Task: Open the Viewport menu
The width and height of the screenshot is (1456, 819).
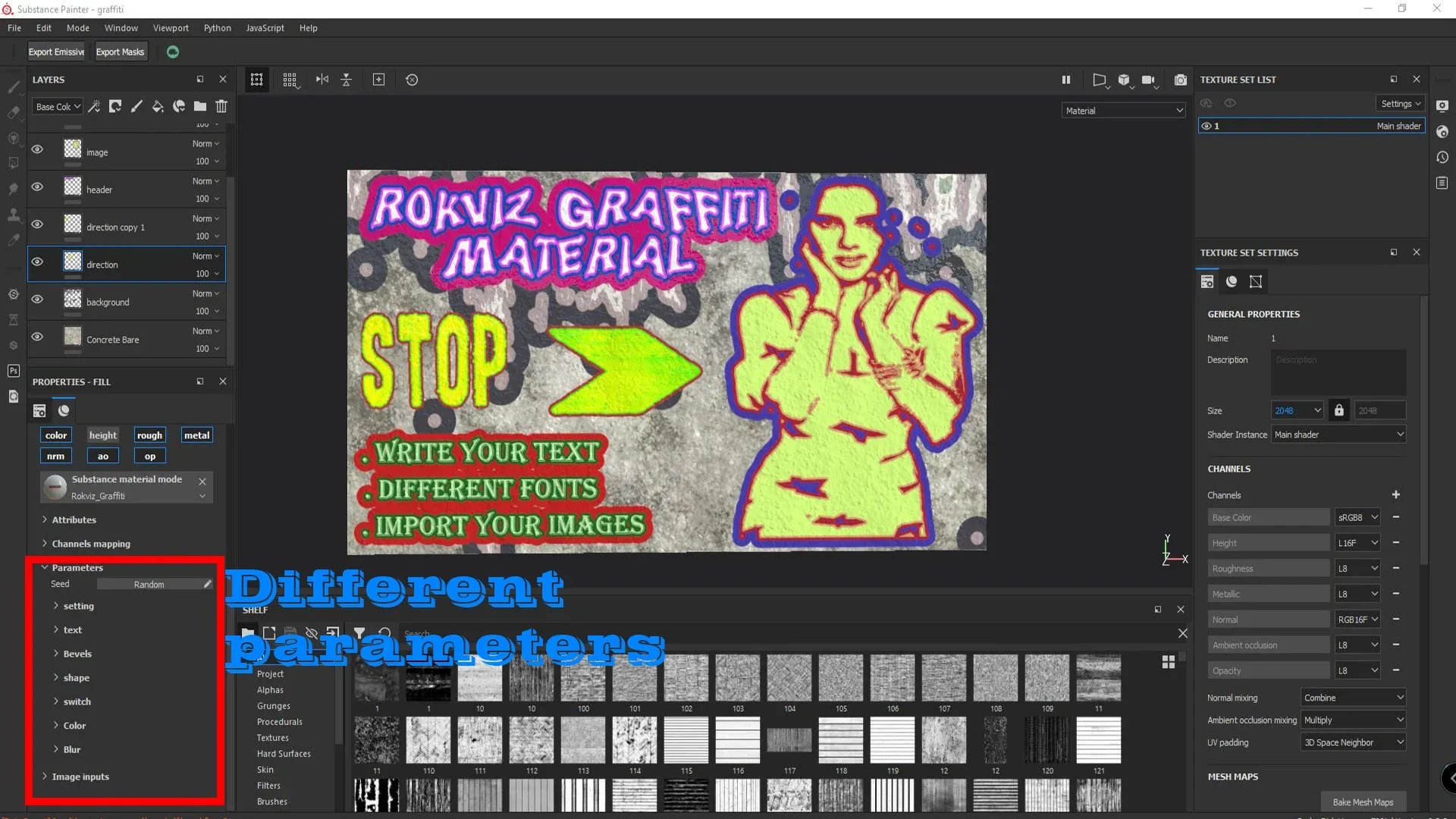Action: click(x=171, y=28)
